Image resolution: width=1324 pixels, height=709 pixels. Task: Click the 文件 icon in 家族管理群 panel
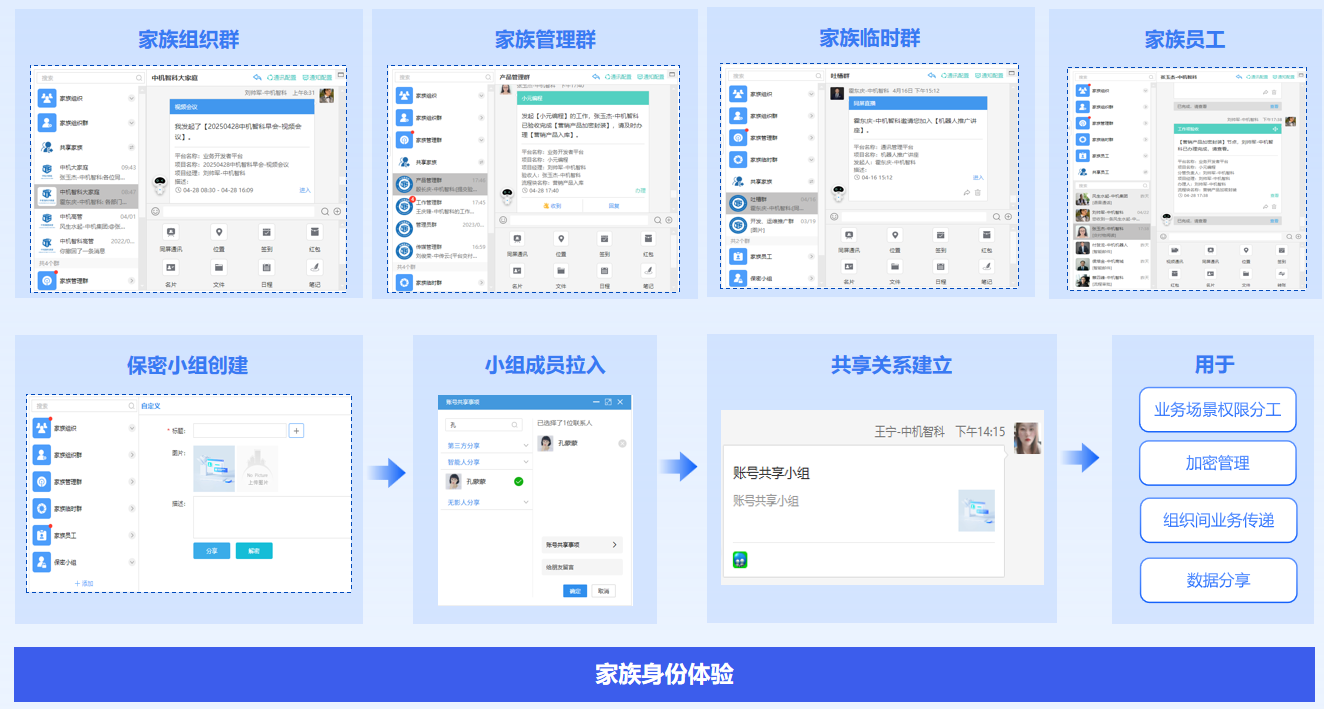point(561,271)
